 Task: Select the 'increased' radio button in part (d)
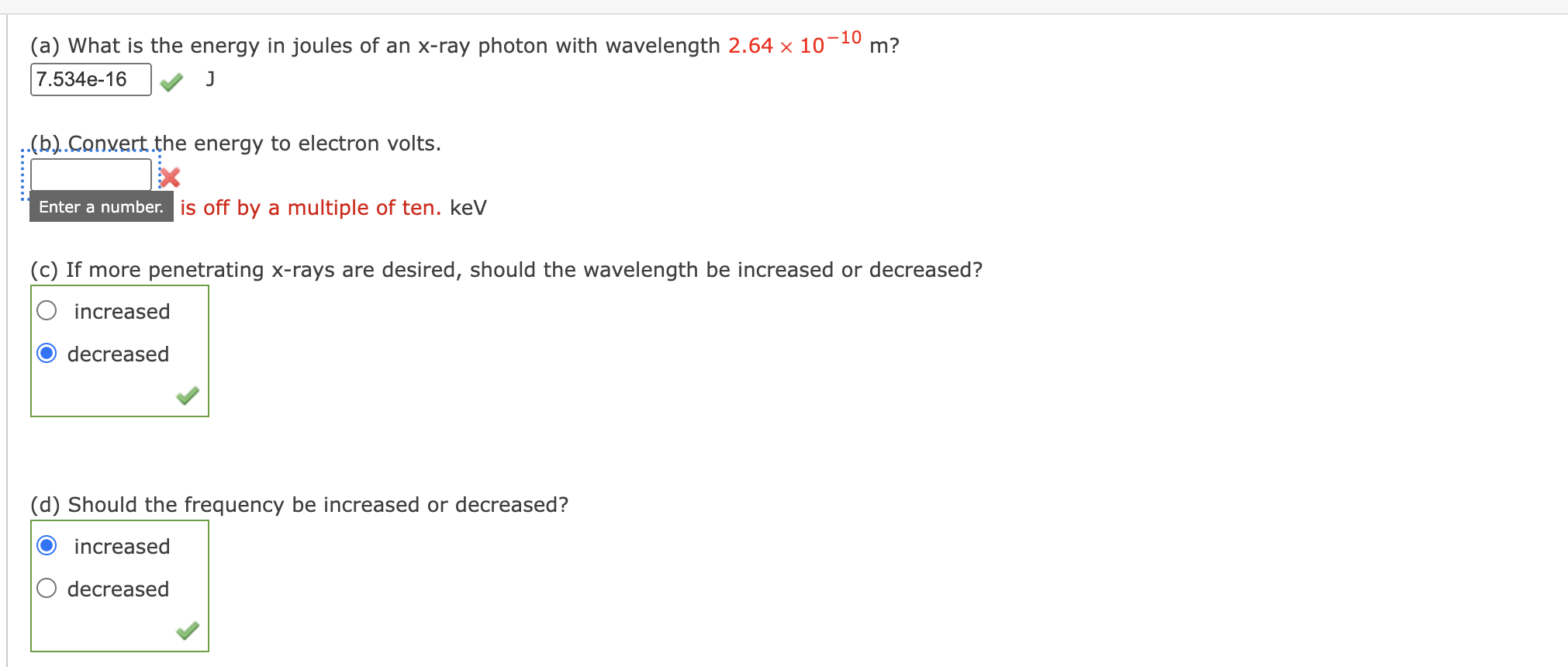46,545
